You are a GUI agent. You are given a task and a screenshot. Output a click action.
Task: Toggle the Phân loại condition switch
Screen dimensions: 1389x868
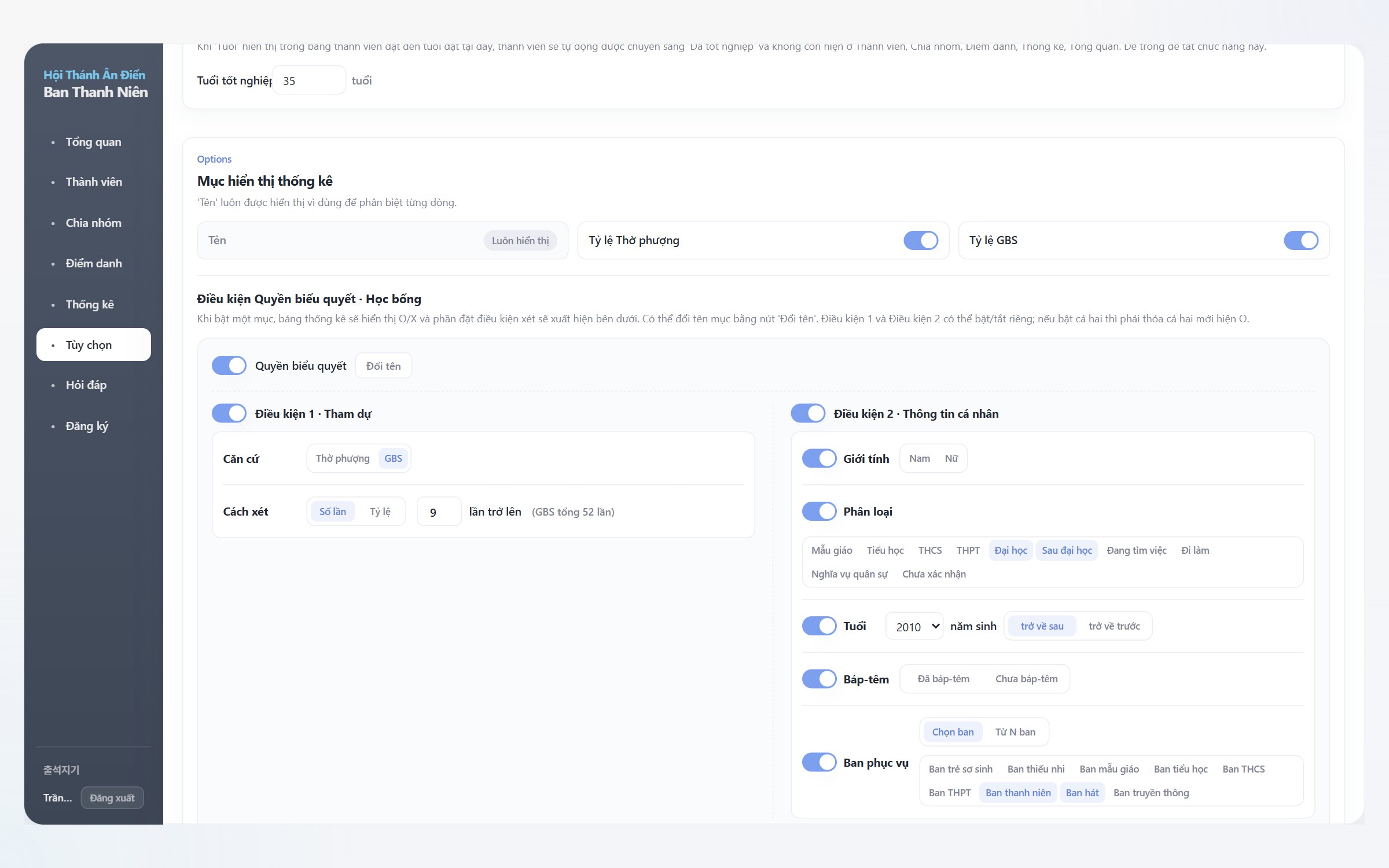819,511
